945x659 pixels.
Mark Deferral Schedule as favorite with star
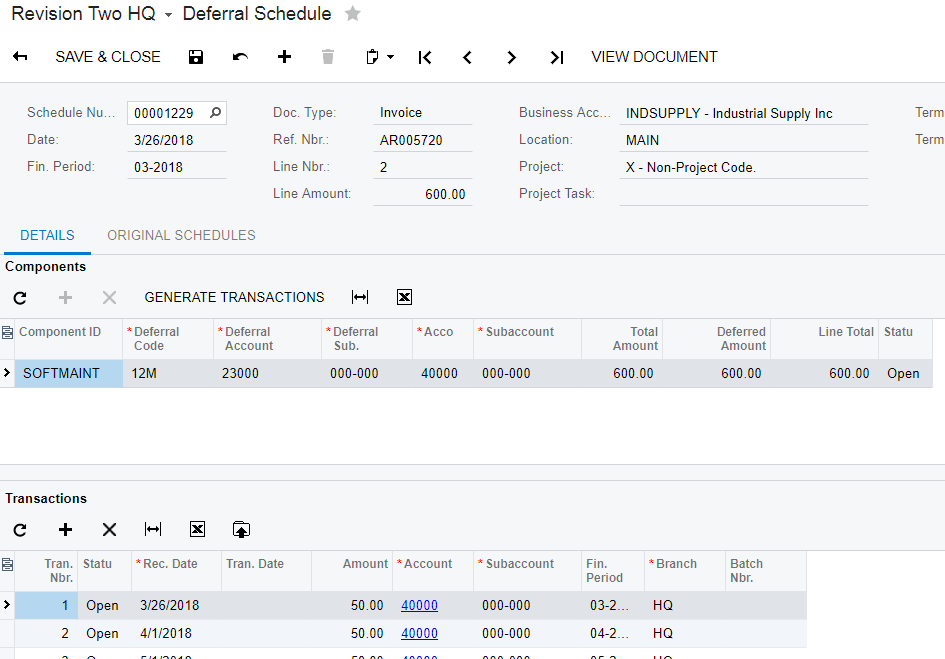[353, 13]
